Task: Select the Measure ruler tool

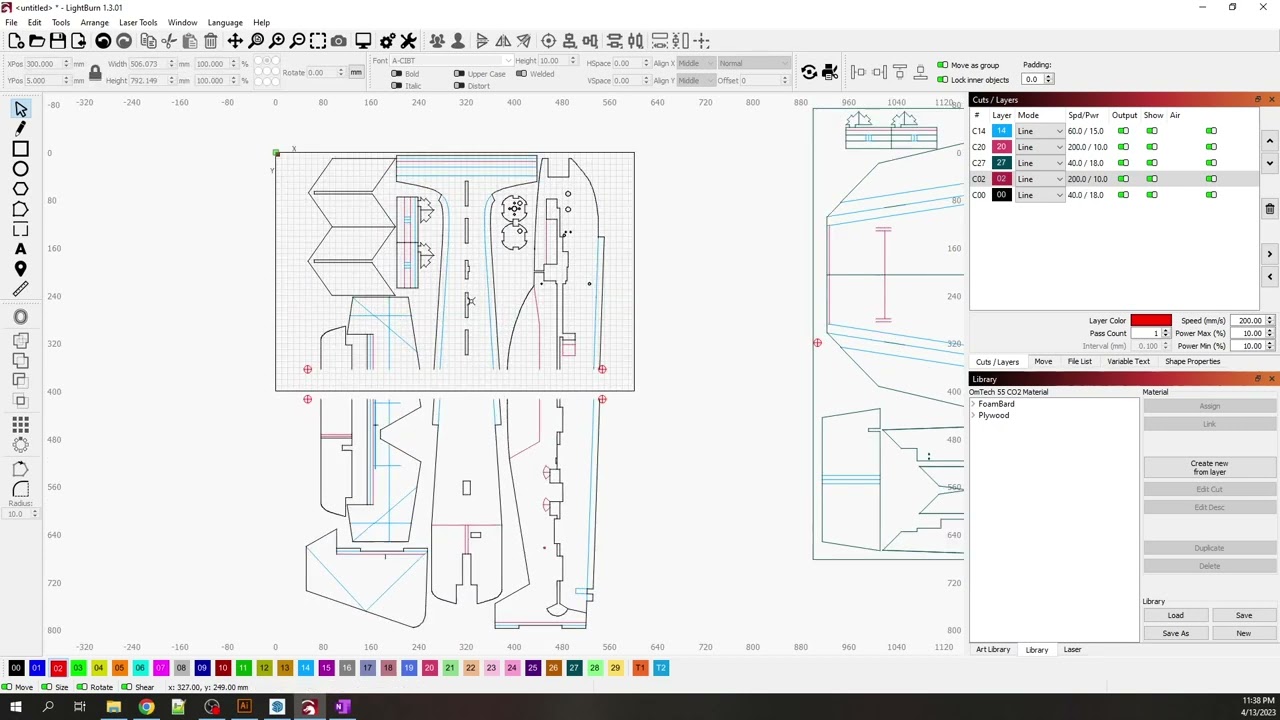Action: click(21, 289)
